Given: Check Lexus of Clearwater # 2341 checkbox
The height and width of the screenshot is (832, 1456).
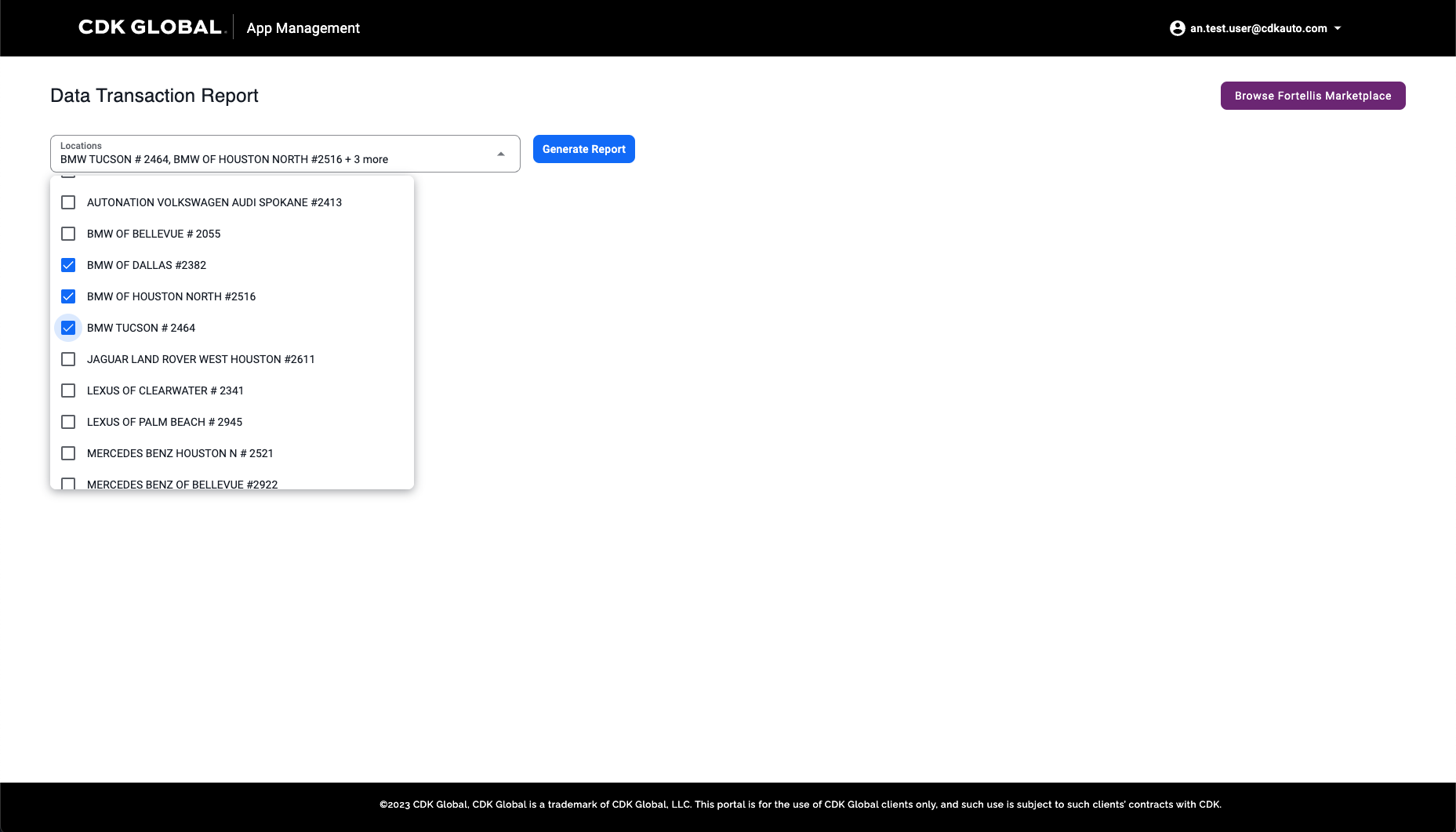Looking at the screenshot, I should pyautogui.click(x=68, y=391).
